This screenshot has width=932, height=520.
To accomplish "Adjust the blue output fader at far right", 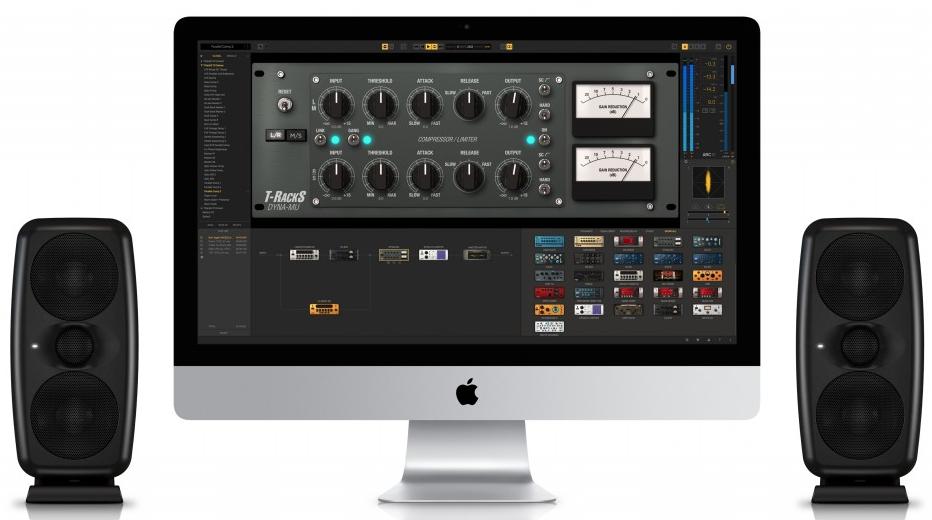I will 732,74.
